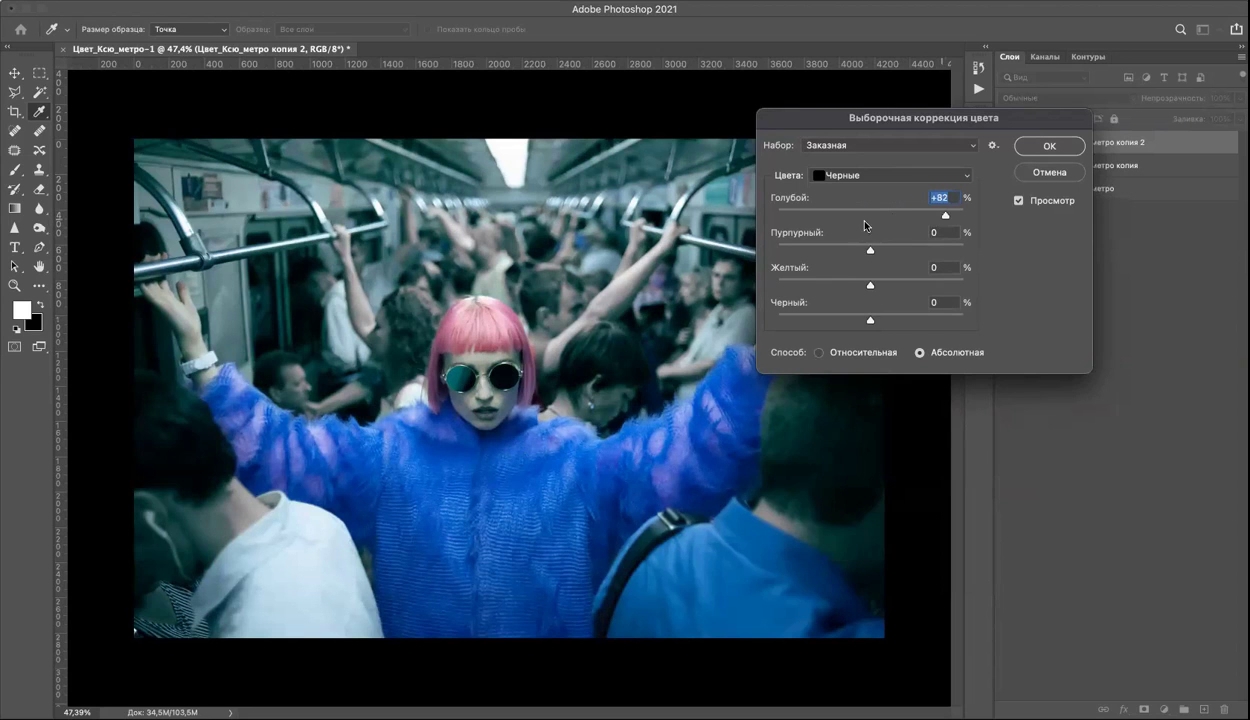The image size is (1250, 720).
Task: Select the Crop tool
Action: (x=15, y=112)
